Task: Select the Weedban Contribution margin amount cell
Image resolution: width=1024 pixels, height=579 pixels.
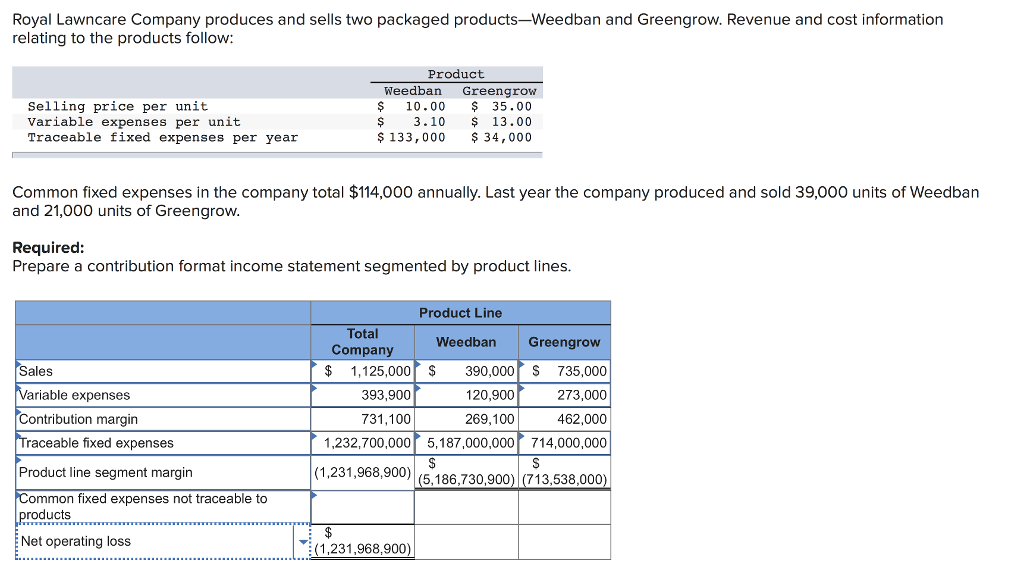Action: [x=466, y=419]
